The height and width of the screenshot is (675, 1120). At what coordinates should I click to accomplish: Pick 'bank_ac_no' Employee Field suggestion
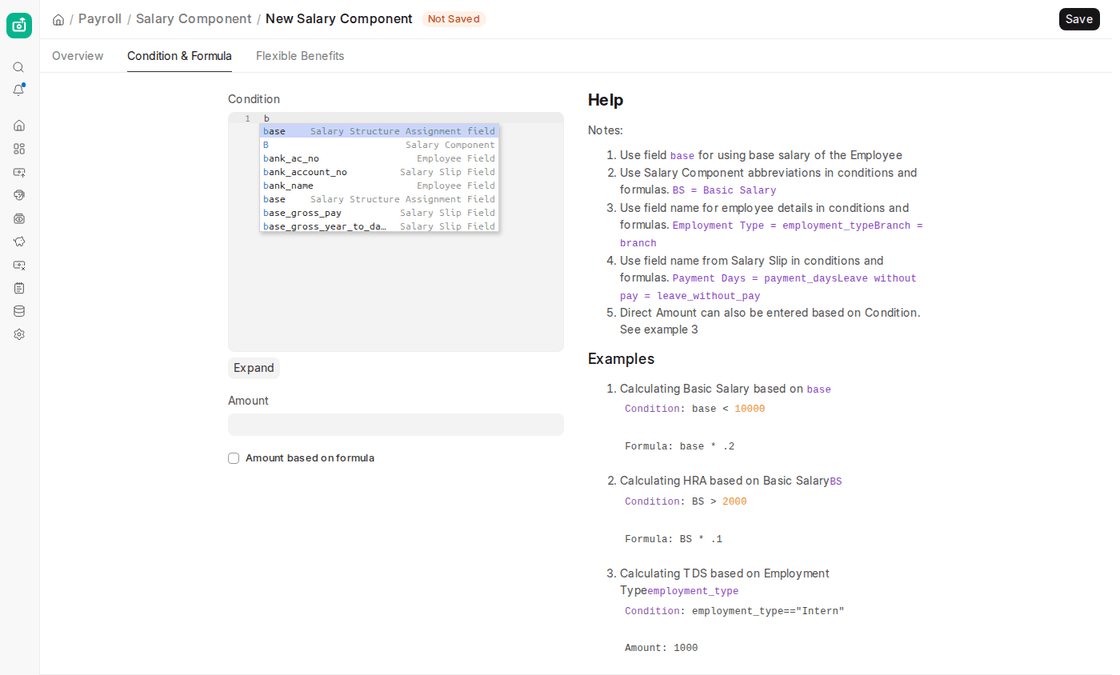(379, 159)
